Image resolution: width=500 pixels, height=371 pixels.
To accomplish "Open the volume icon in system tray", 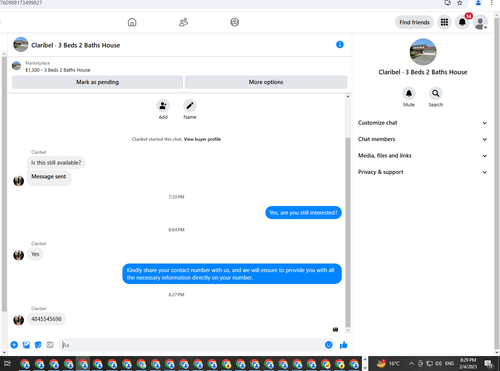I will [x=439, y=363].
